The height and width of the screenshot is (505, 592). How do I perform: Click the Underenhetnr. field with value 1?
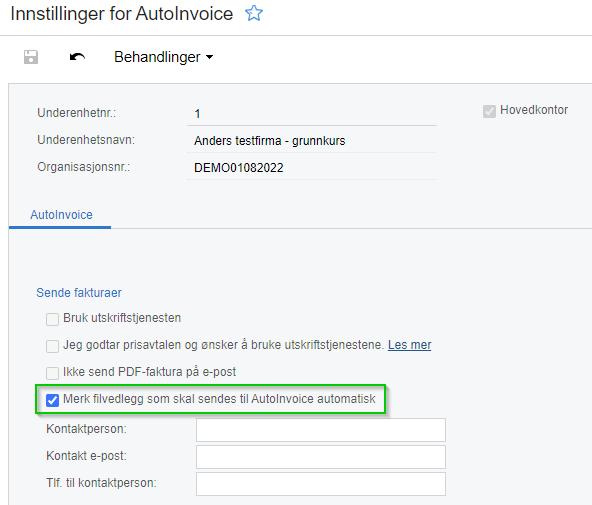[x=312, y=114]
